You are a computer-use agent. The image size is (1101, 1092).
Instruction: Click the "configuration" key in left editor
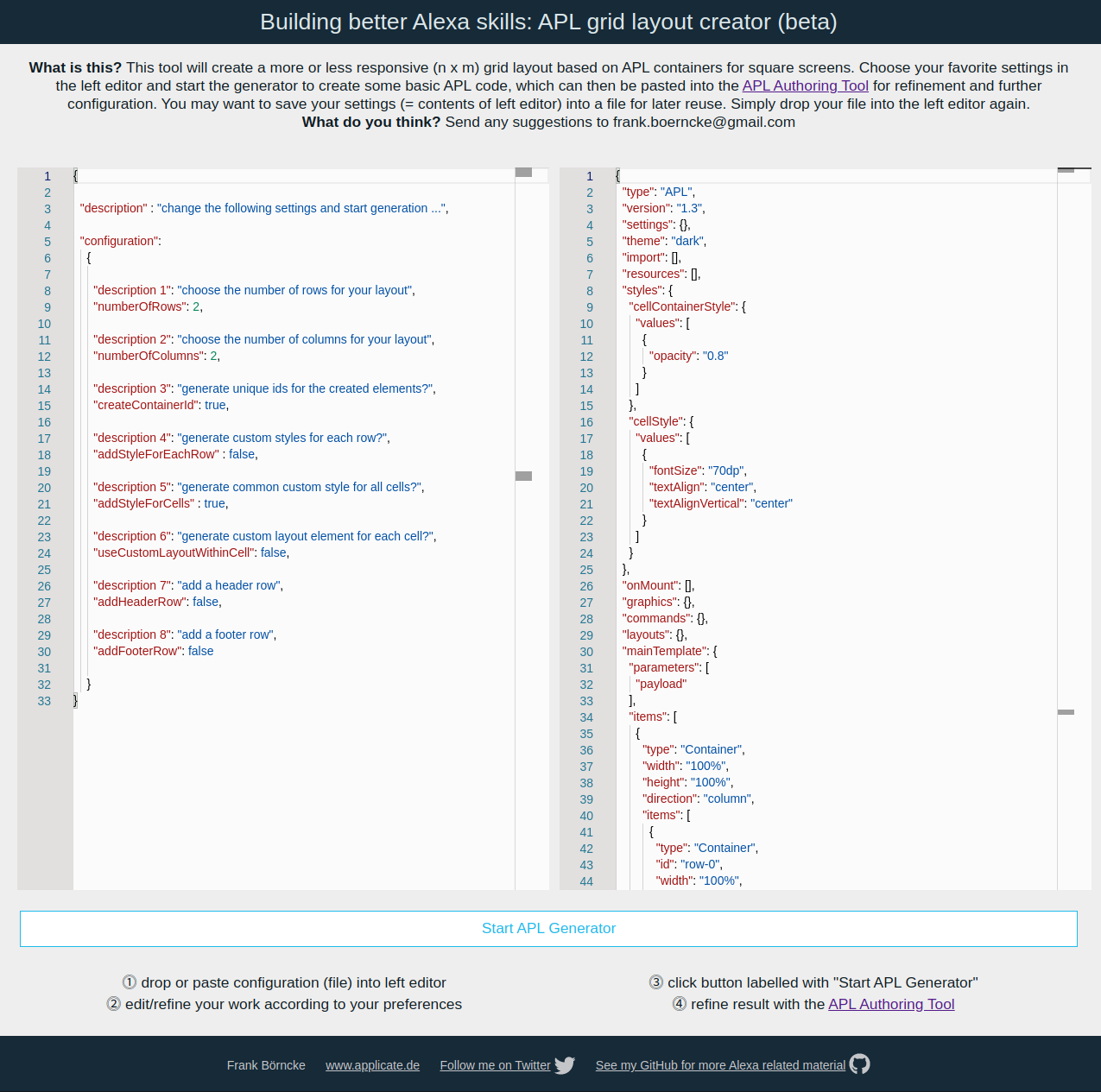(118, 241)
